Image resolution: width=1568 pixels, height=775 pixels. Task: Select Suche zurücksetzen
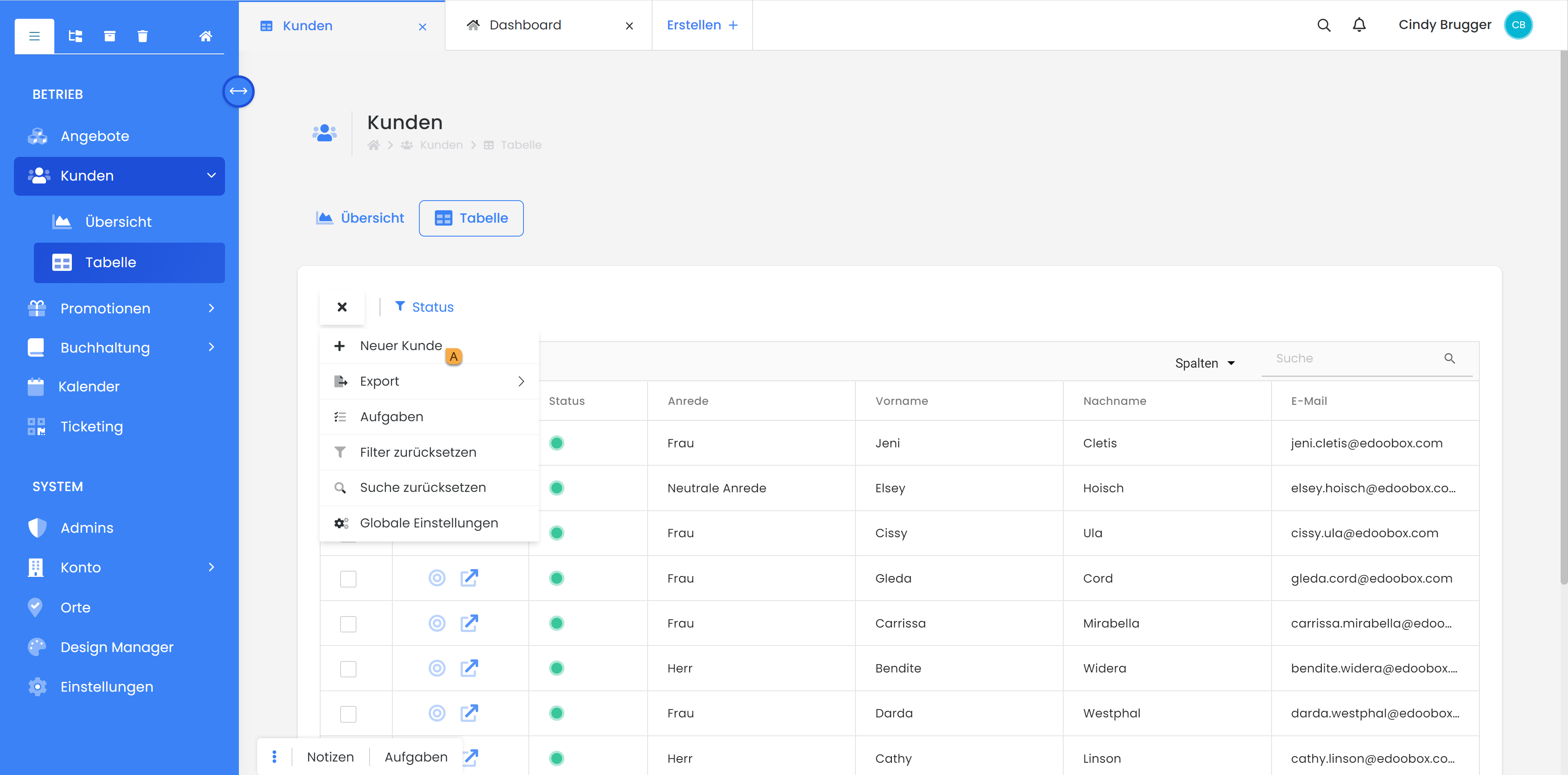(x=429, y=487)
